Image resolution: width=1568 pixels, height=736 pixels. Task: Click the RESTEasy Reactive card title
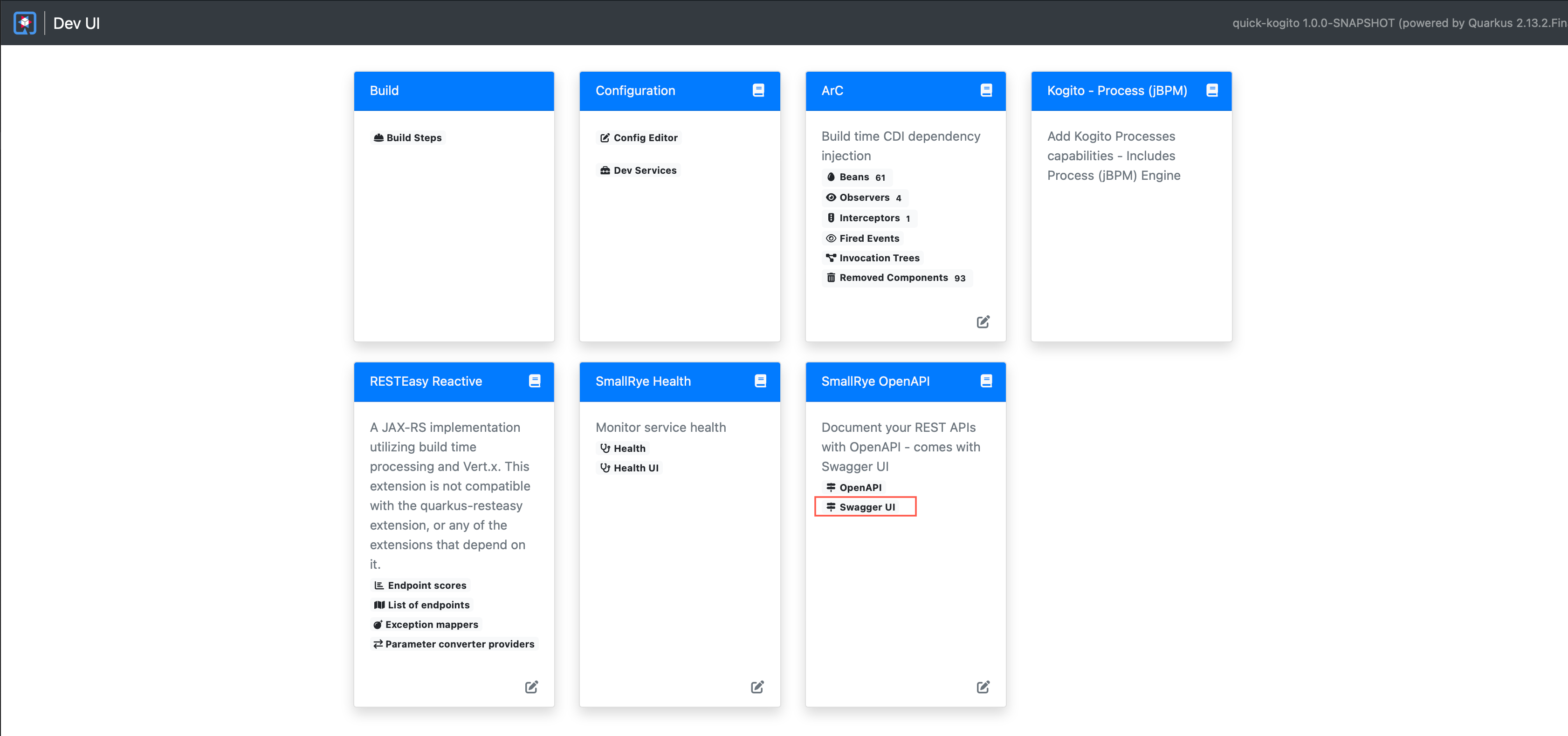coord(426,382)
